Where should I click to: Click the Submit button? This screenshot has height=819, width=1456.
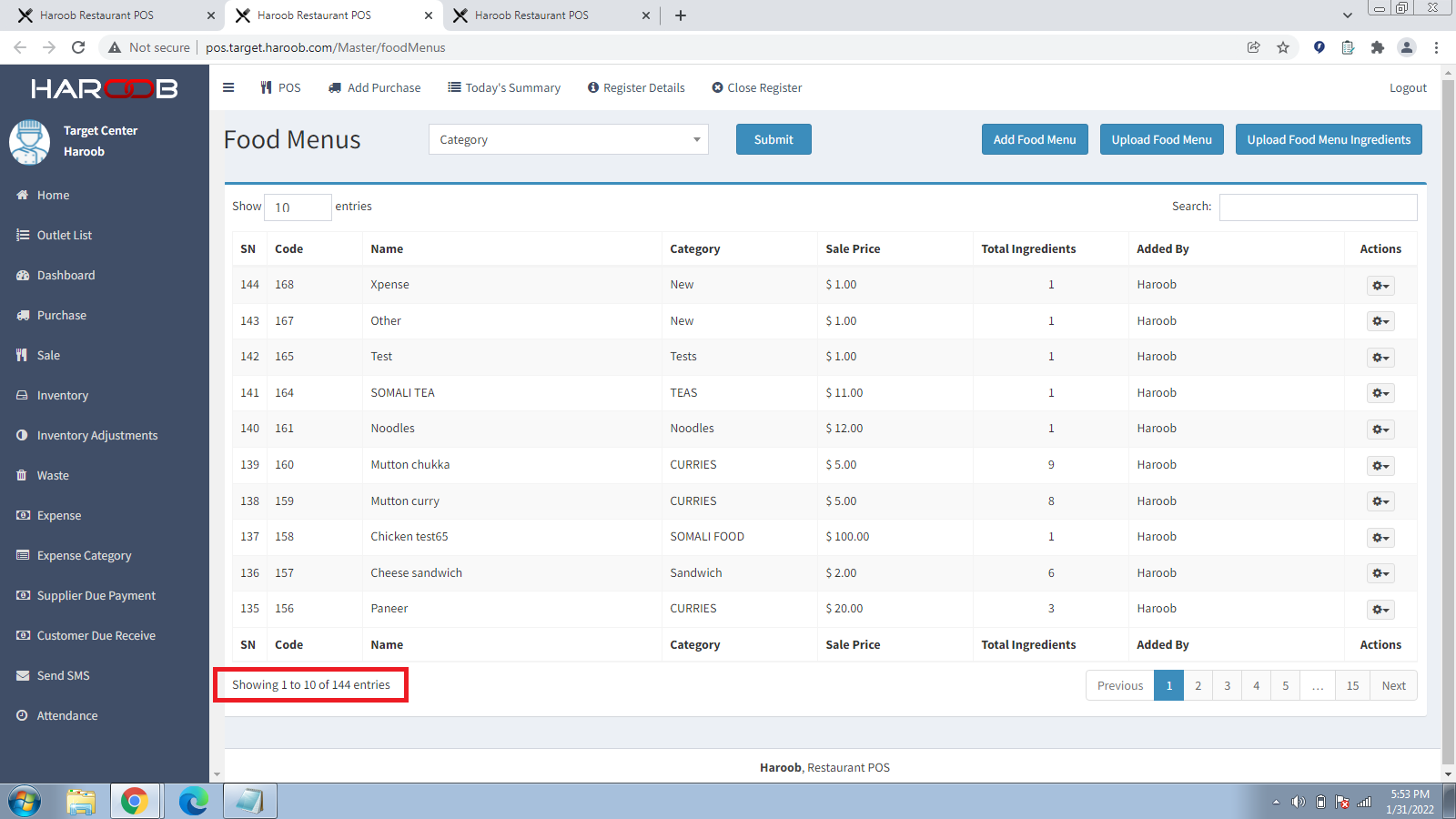coord(773,139)
